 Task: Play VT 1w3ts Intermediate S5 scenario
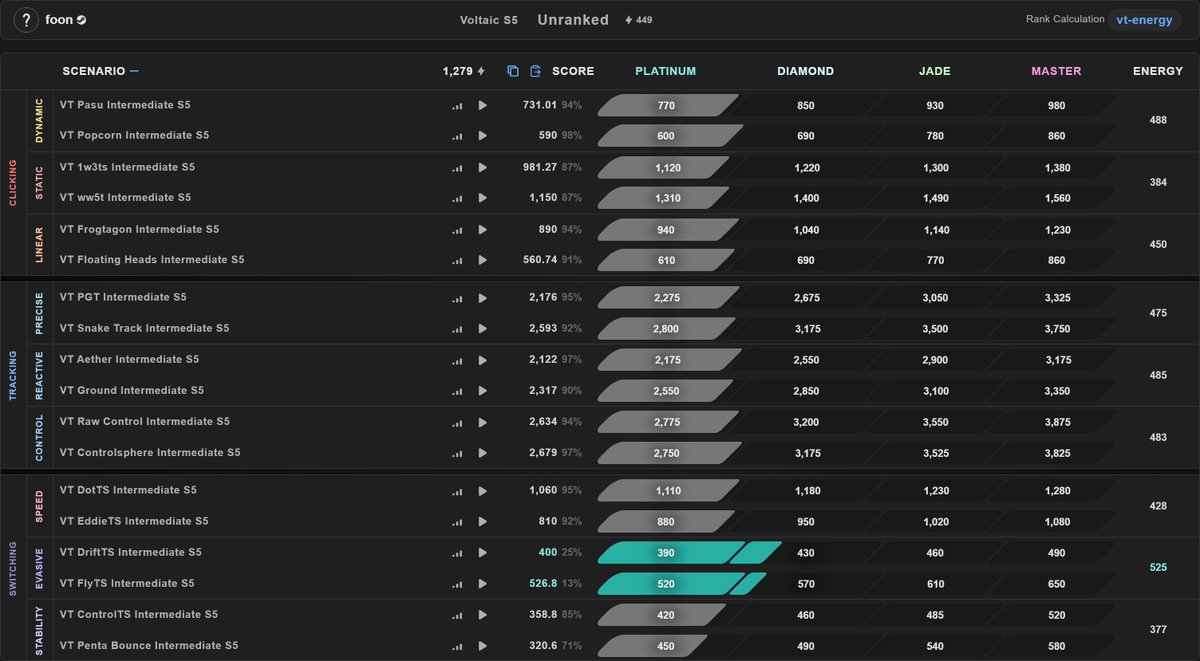click(x=483, y=168)
